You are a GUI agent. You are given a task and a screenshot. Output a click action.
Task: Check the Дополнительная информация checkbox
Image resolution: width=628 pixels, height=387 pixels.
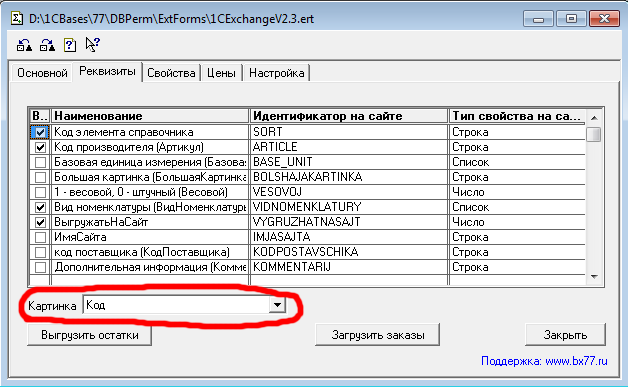coord(40,267)
